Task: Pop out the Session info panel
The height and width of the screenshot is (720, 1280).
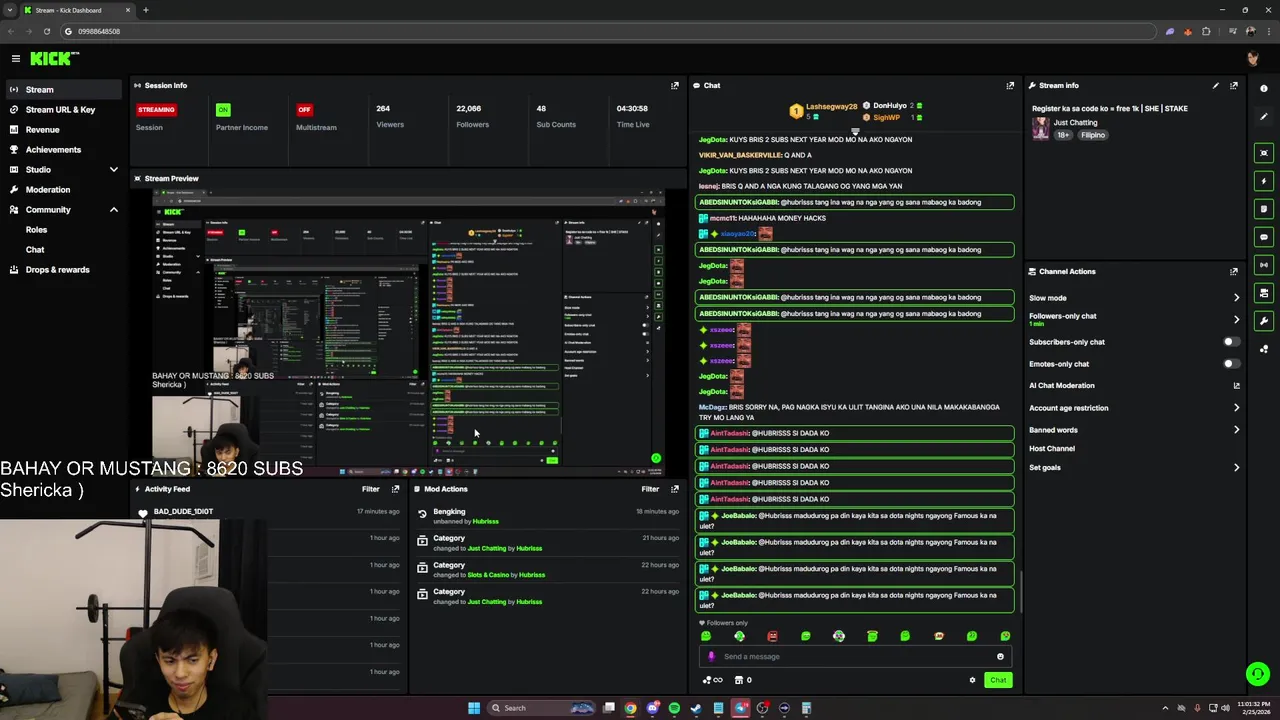Action: (675, 85)
